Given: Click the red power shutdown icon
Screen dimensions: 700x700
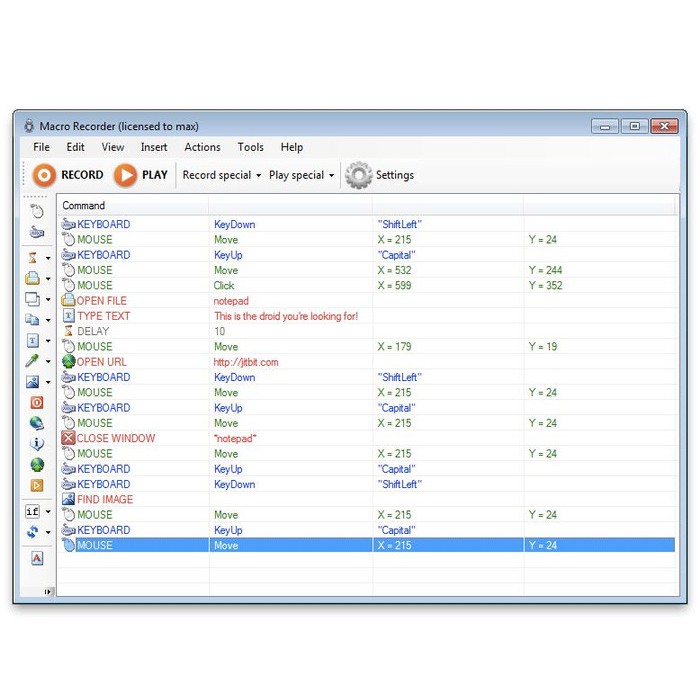Looking at the screenshot, I should (37, 403).
